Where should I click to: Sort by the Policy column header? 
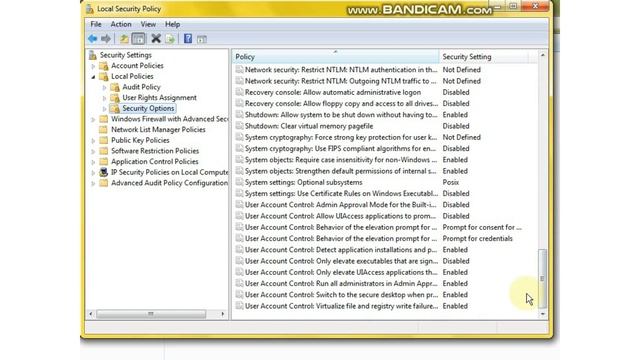(336, 57)
